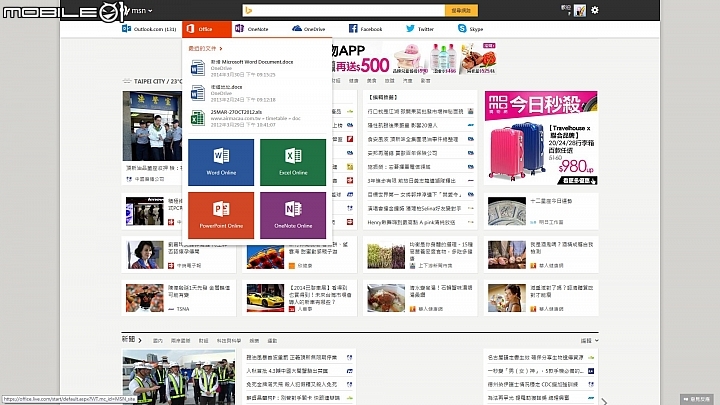Open the OneDrive navigation item
Screen dimensions: 720x405
tap(309, 29)
